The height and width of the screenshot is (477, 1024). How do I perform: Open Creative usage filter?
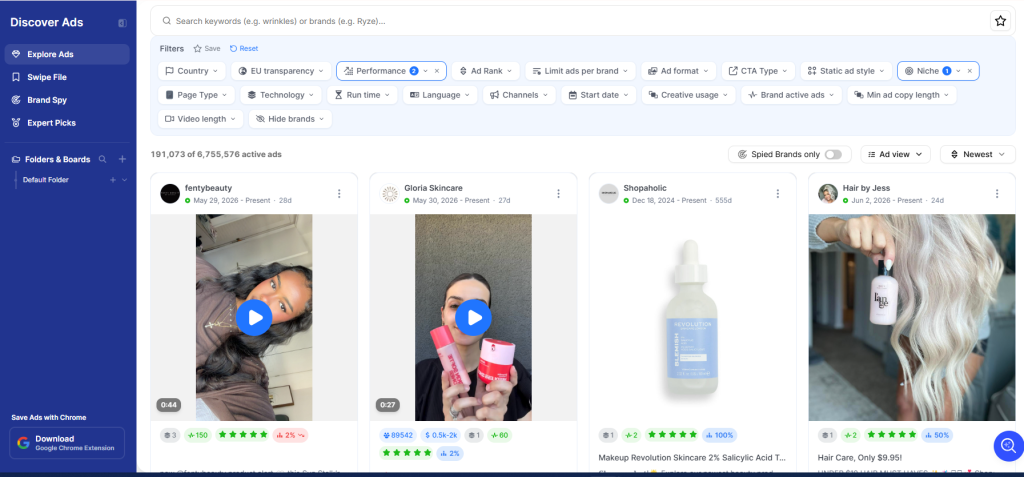pos(688,95)
